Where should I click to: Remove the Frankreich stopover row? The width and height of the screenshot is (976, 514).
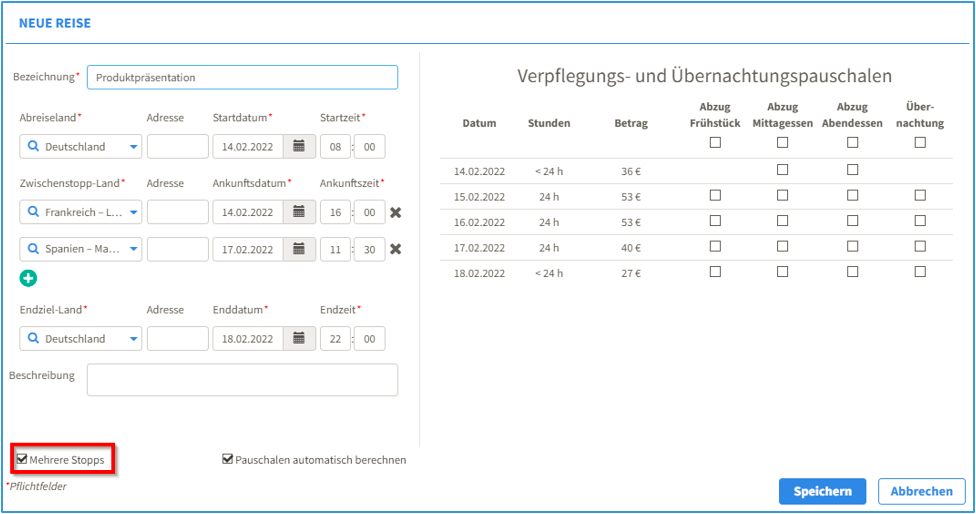395,213
